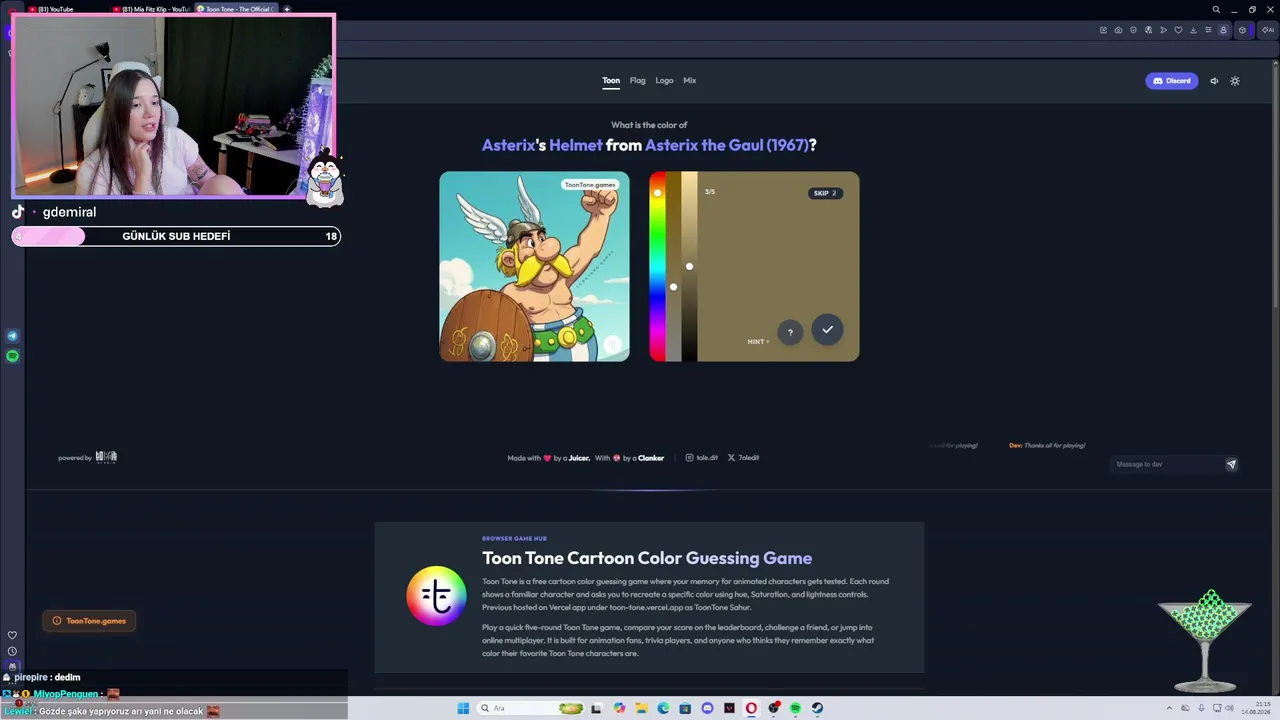Click the Juicer credit link

tap(579, 458)
